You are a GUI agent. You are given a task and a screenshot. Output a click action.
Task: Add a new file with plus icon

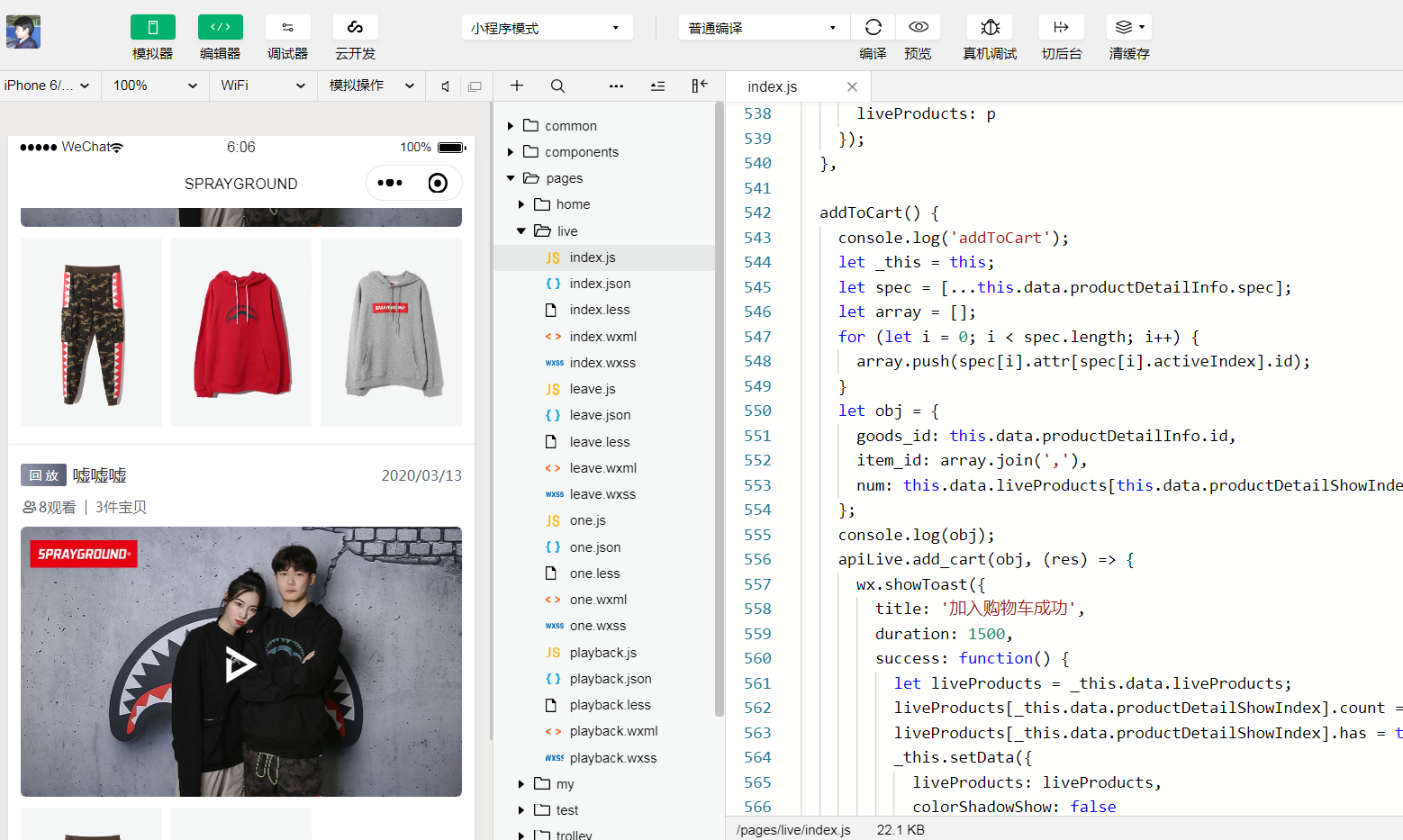point(517,86)
